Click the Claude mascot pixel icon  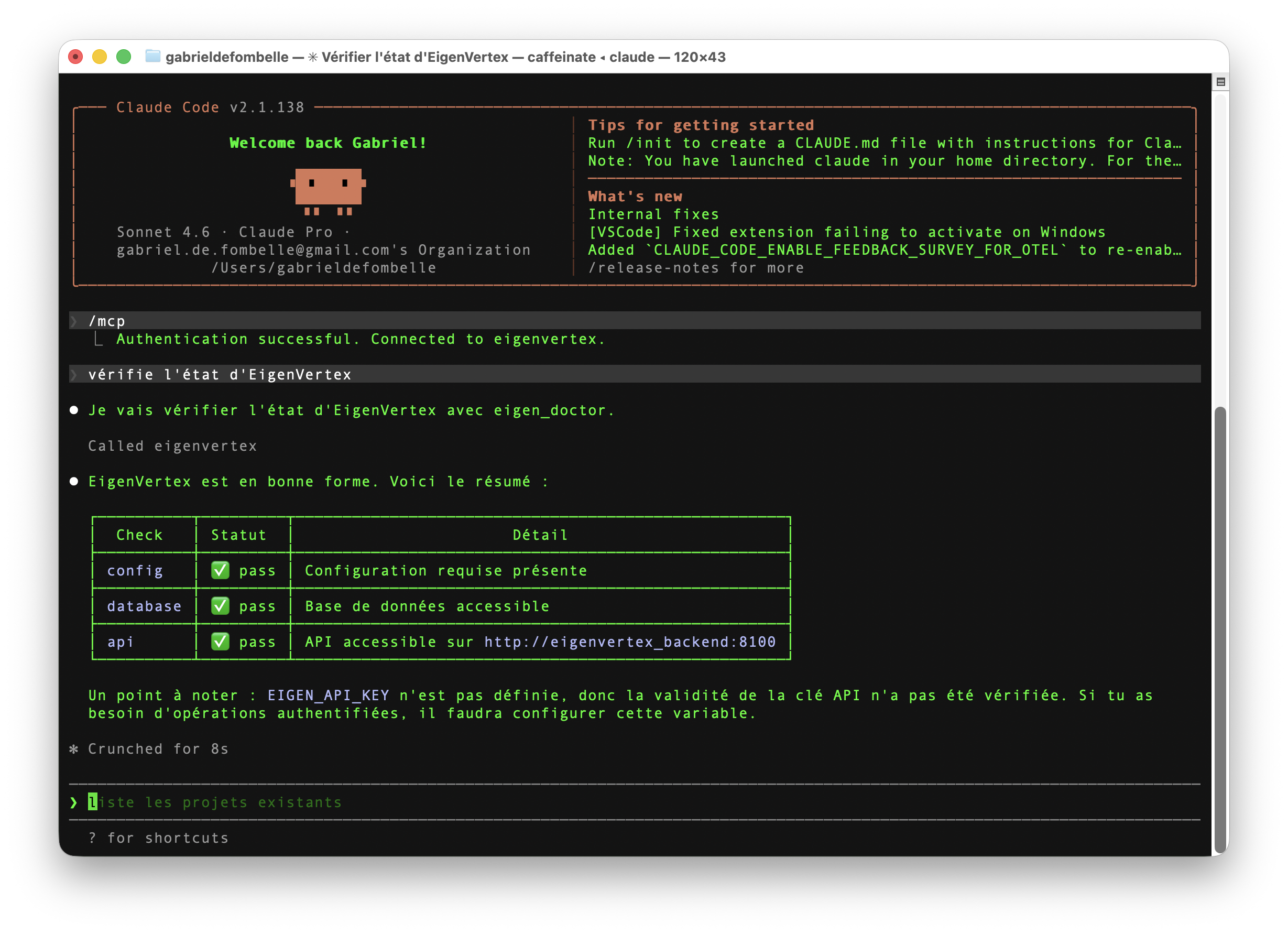point(328,191)
